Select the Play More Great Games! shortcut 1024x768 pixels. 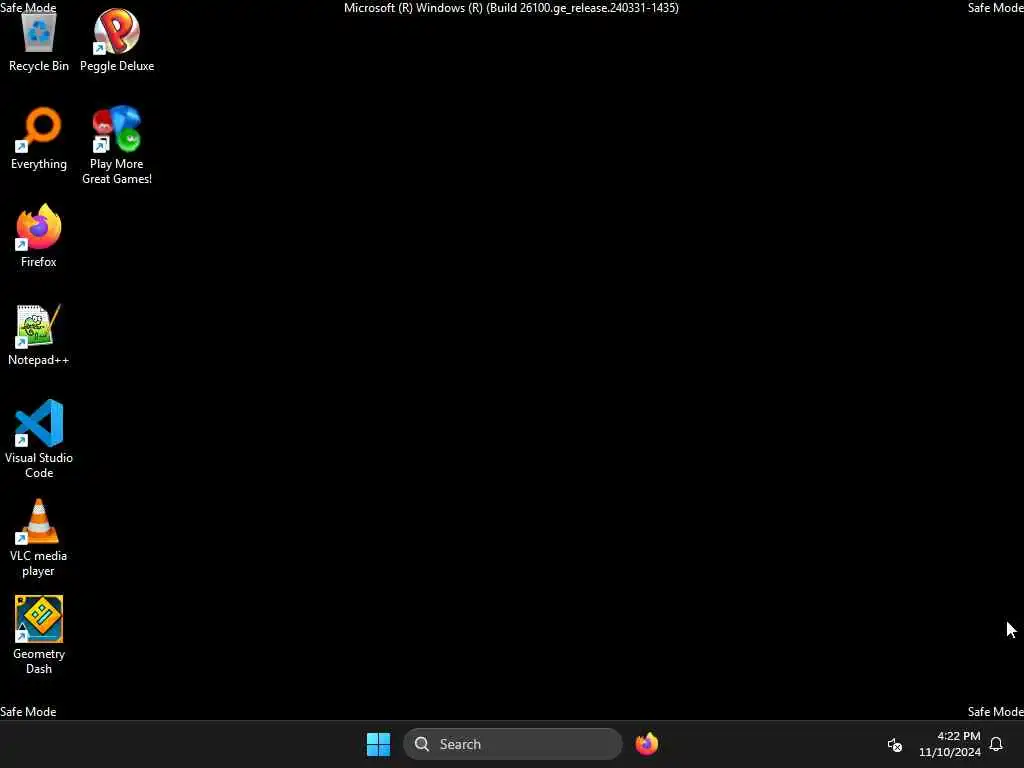117,145
